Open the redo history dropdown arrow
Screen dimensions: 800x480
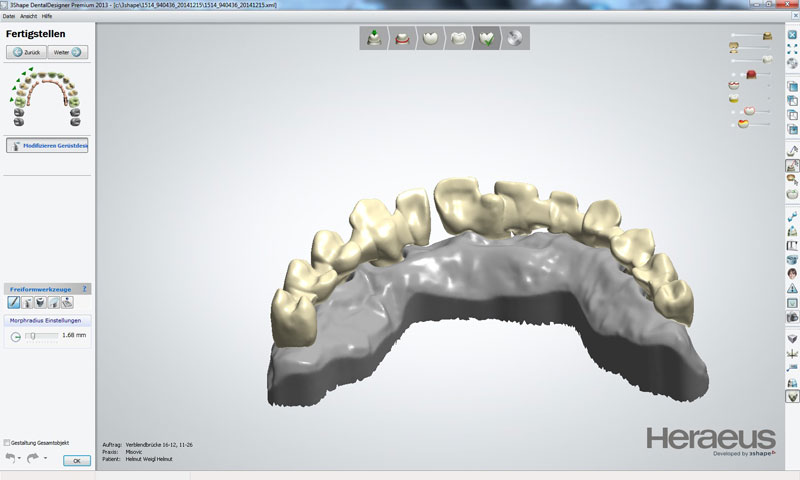(x=46, y=460)
